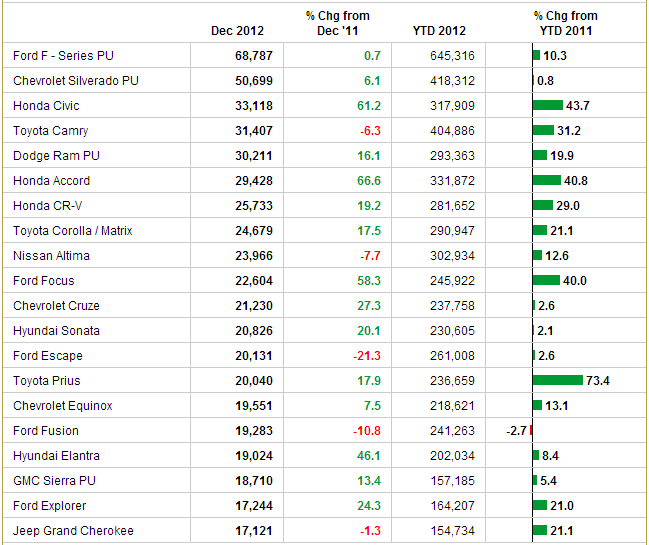This screenshot has height=545, width=649.
Task: Select the Toyota Corolla / Matrix row label
Action: 72,230
